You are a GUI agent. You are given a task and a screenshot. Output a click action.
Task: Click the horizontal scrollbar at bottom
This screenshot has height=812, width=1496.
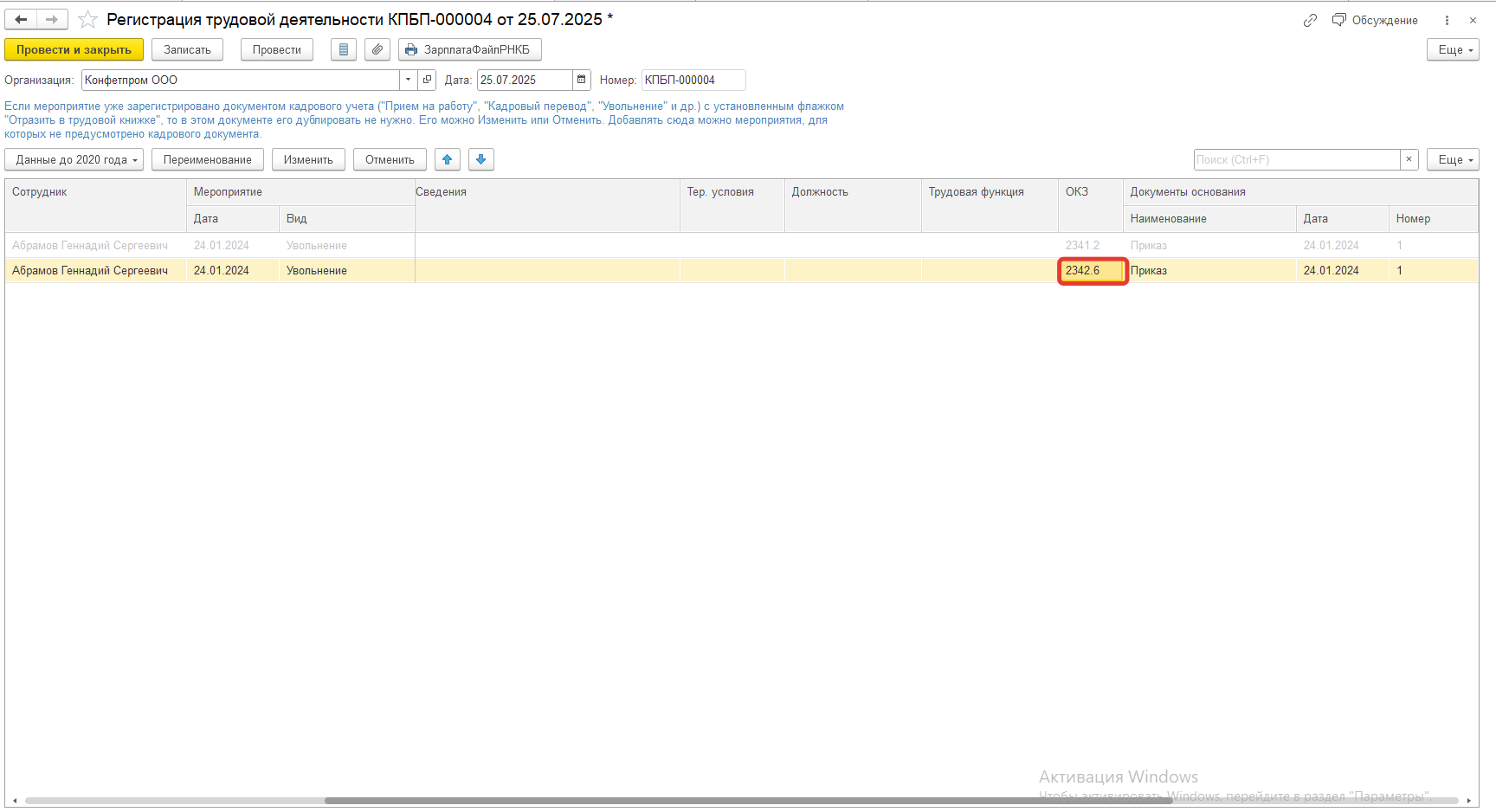coord(748,801)
